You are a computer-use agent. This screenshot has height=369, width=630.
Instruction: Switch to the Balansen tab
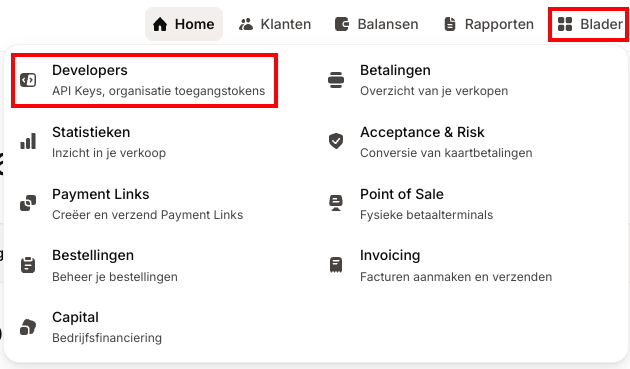coord(376,24)
